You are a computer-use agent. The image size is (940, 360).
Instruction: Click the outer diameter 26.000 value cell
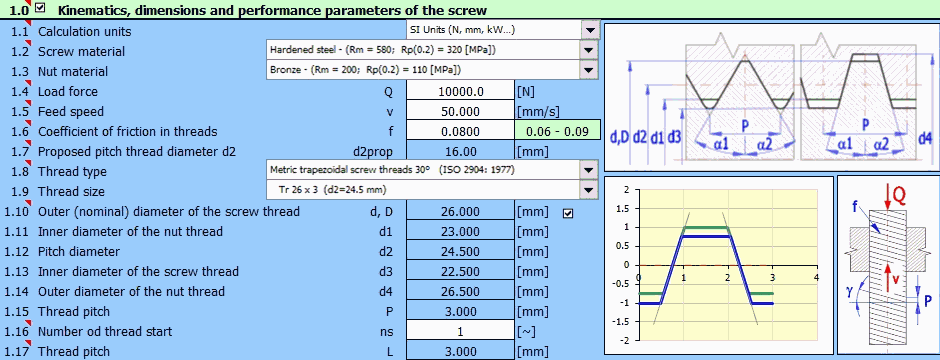pyautogui.click(x=460, y=211)
